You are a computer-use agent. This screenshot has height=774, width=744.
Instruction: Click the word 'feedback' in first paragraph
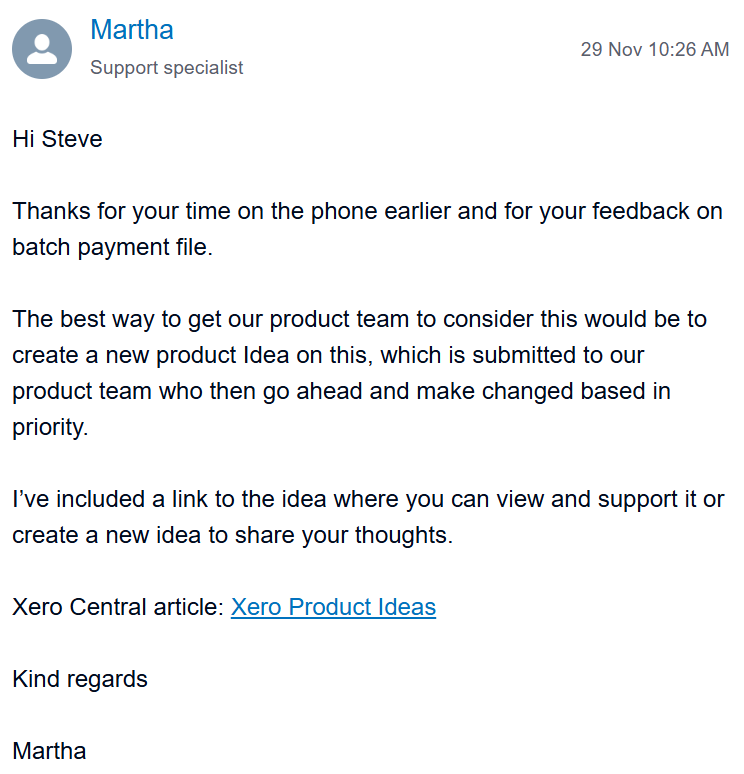(x=641, y=211)
